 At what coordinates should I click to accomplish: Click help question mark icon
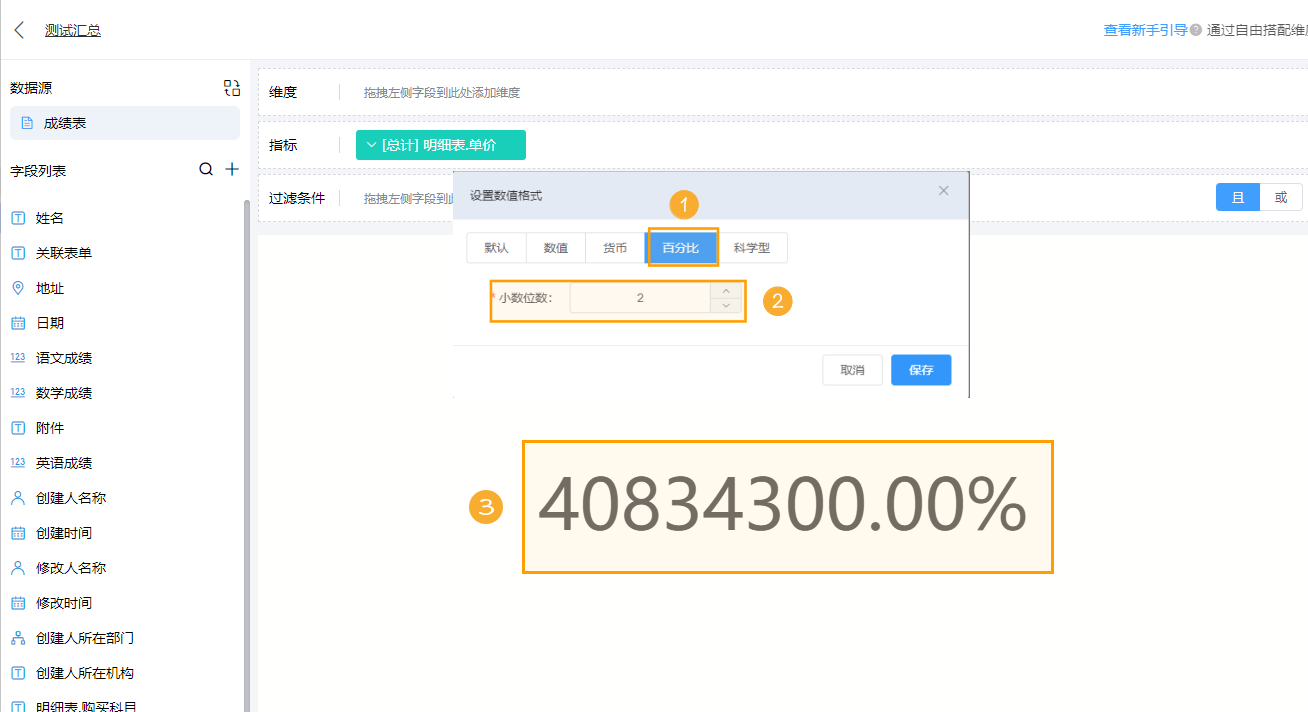point(1195,30)
